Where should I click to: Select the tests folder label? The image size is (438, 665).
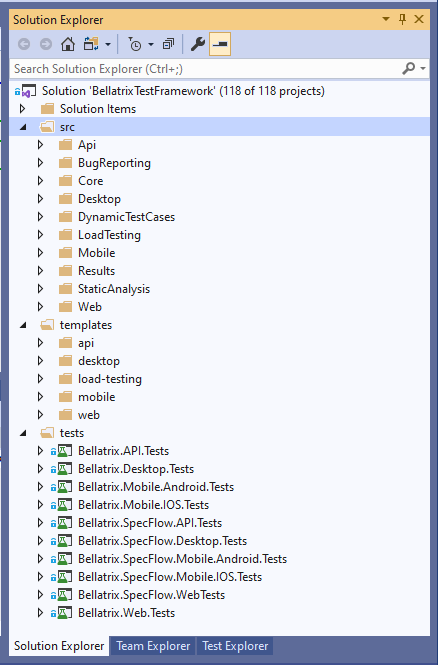click(x=72, y=433)
